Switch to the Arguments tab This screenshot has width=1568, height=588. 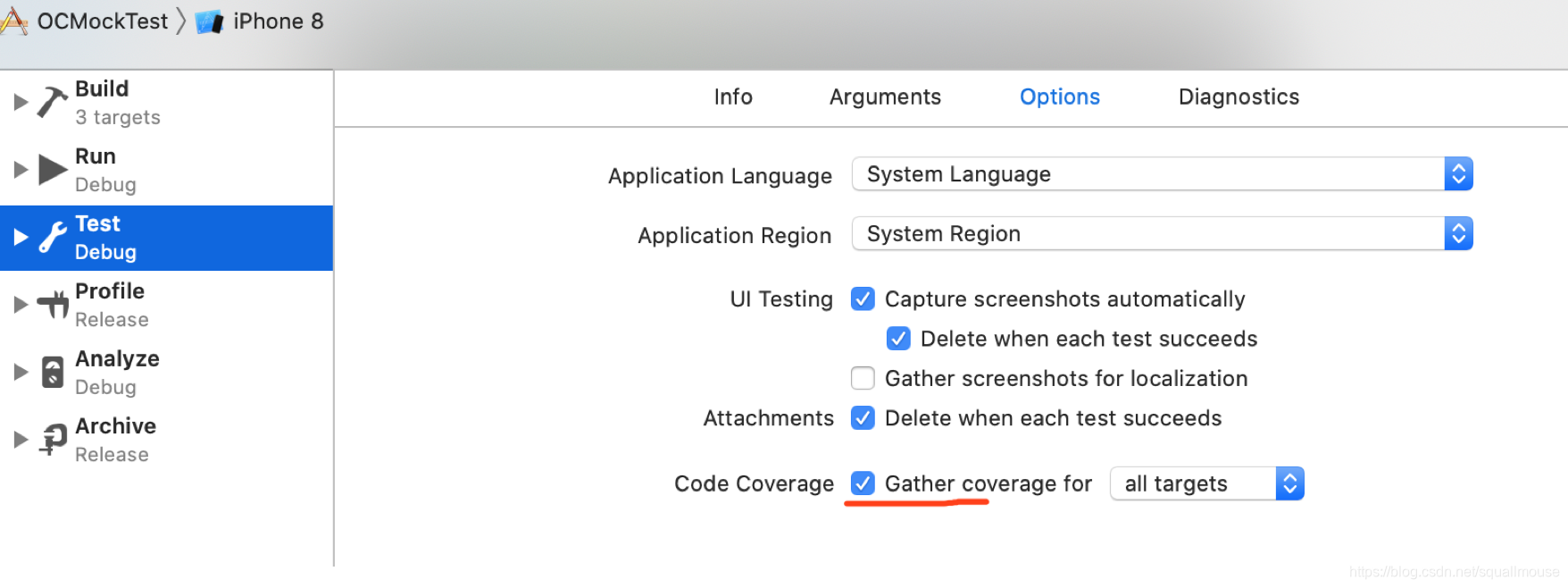pyautogui.click(x=885, y=97)
